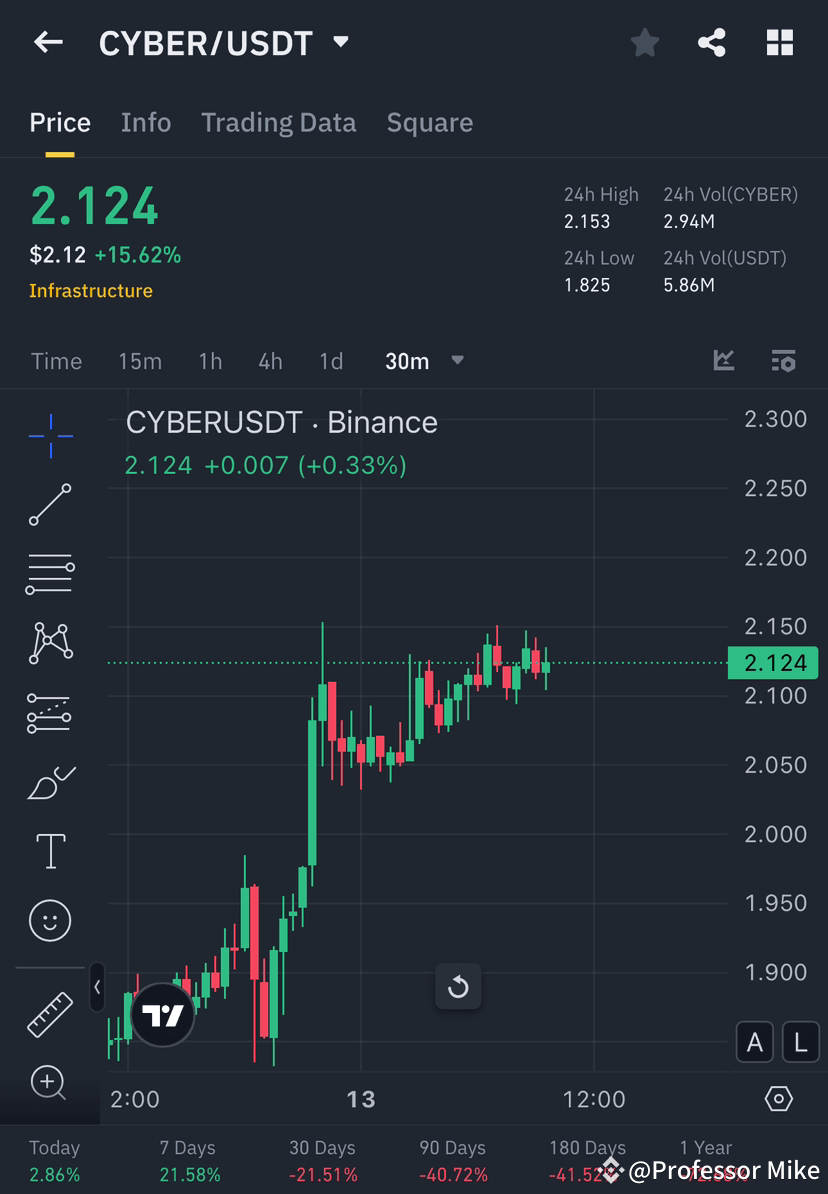Toggle CYBER/USDT as favorite with the star
828x1194 pixels.
644,42
